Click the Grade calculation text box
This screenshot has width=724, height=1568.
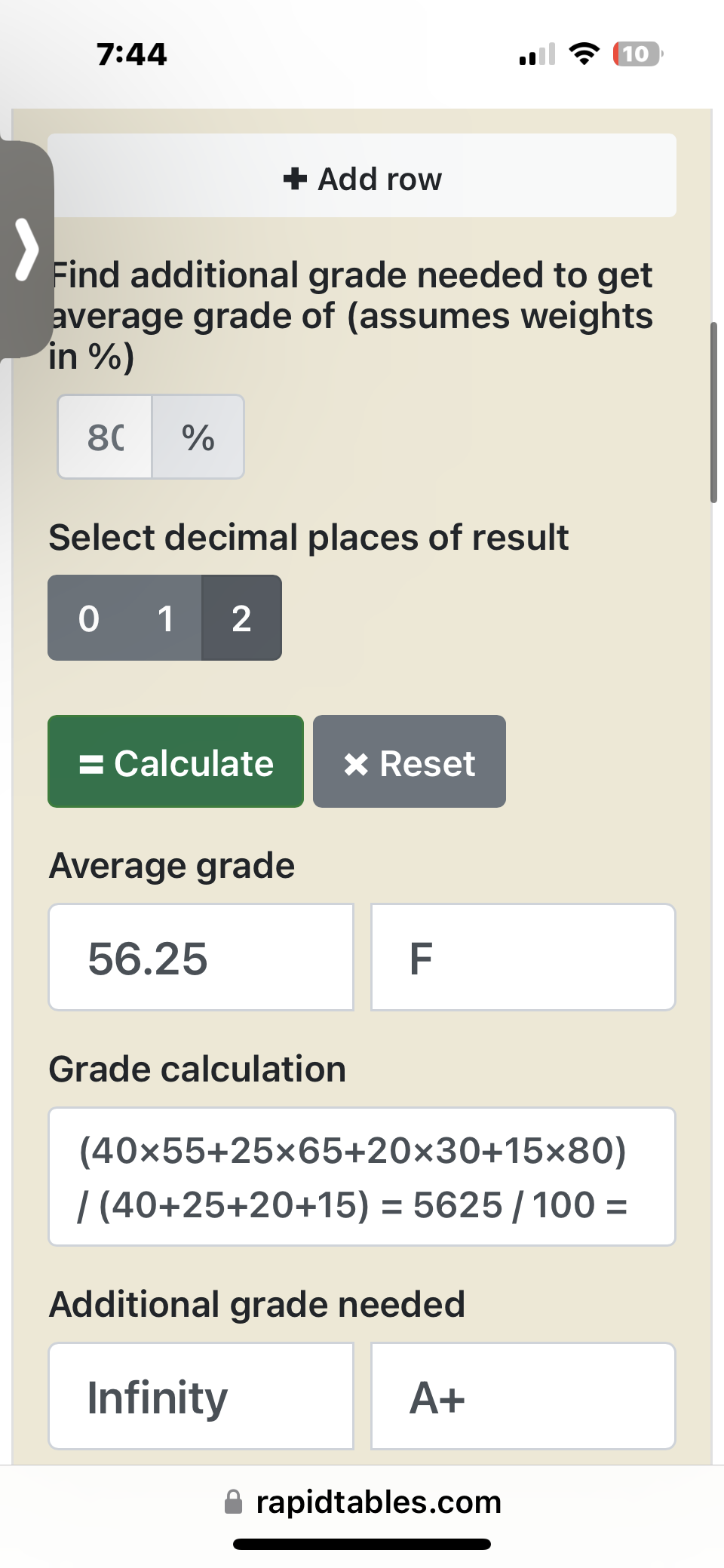[x=362, y=1177]
